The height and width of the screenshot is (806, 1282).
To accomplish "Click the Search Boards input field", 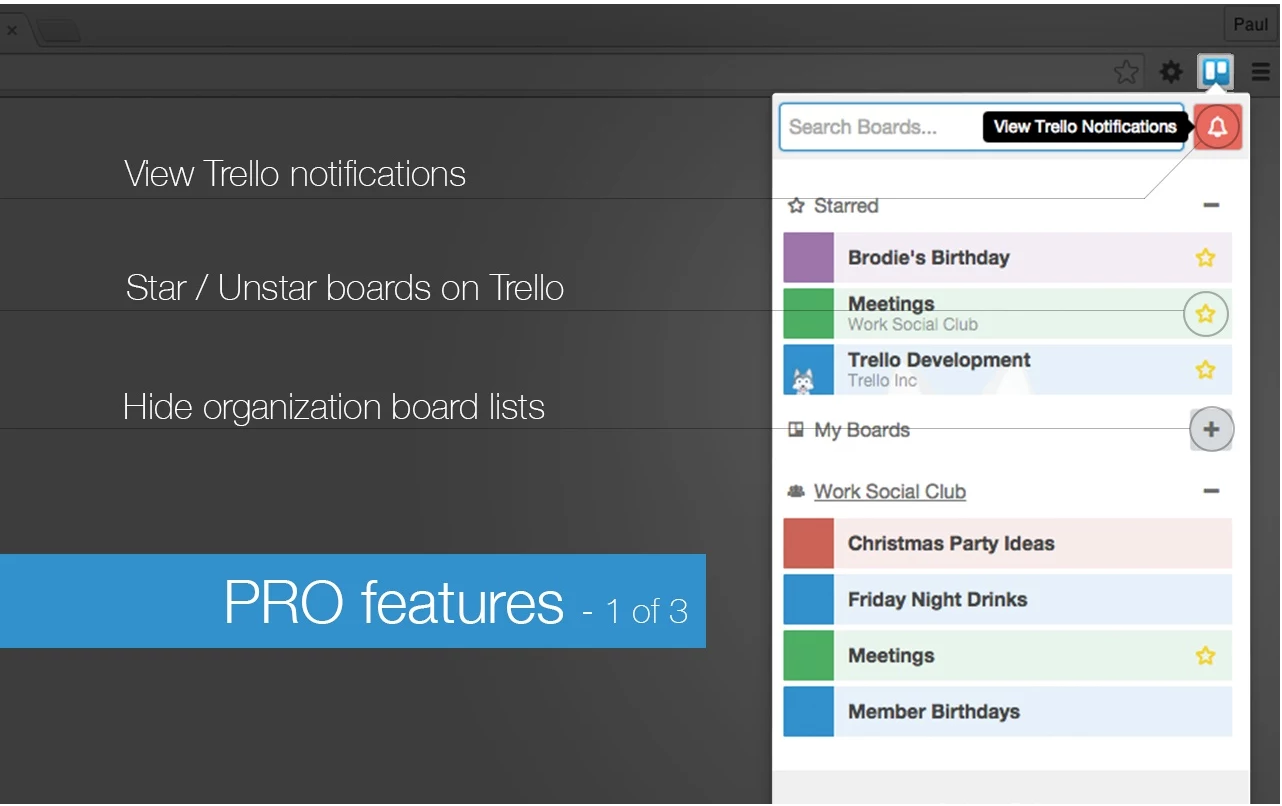I will click(880, 127).
